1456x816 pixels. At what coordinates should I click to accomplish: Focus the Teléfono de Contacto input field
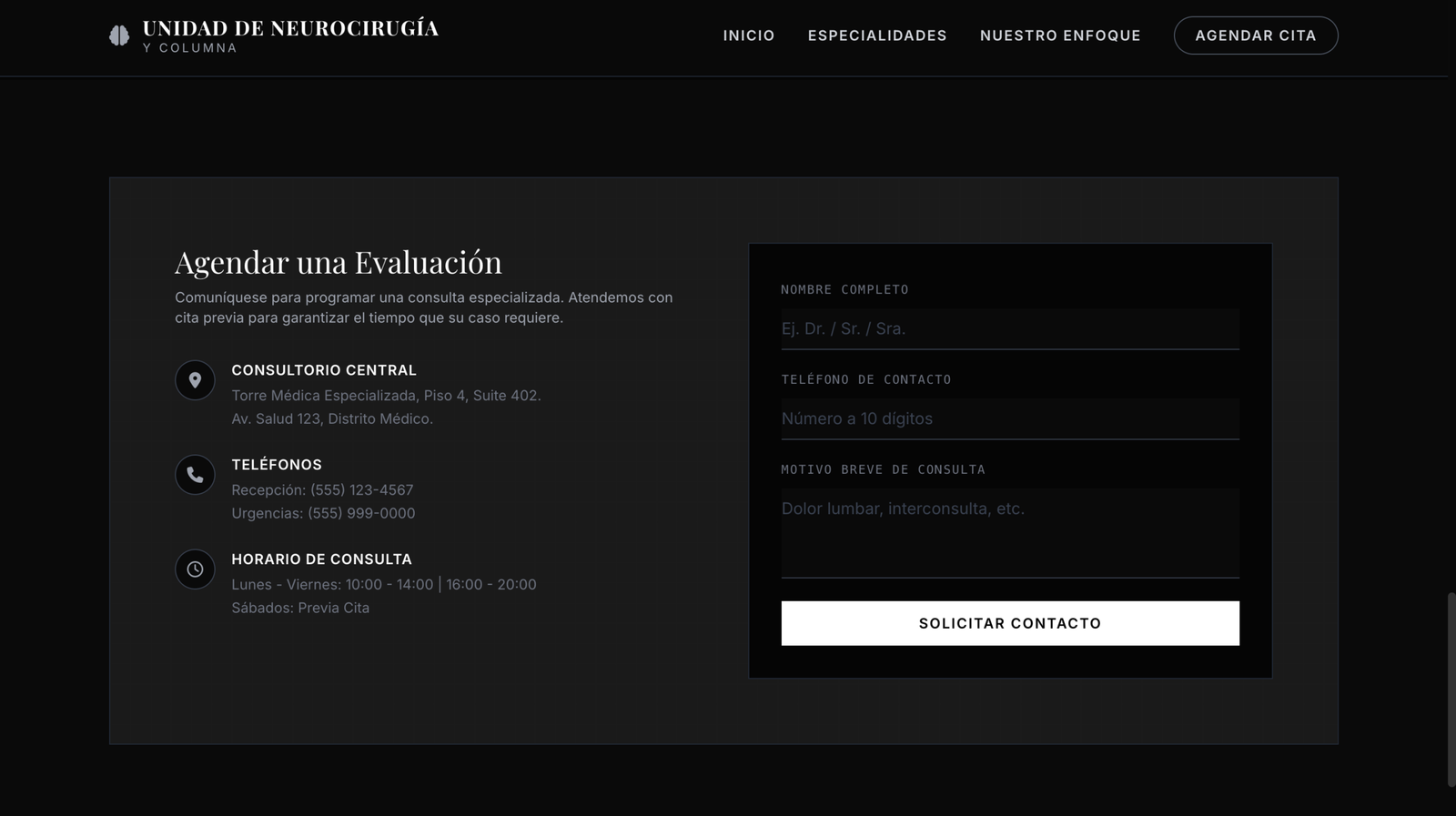(1010, 418)
